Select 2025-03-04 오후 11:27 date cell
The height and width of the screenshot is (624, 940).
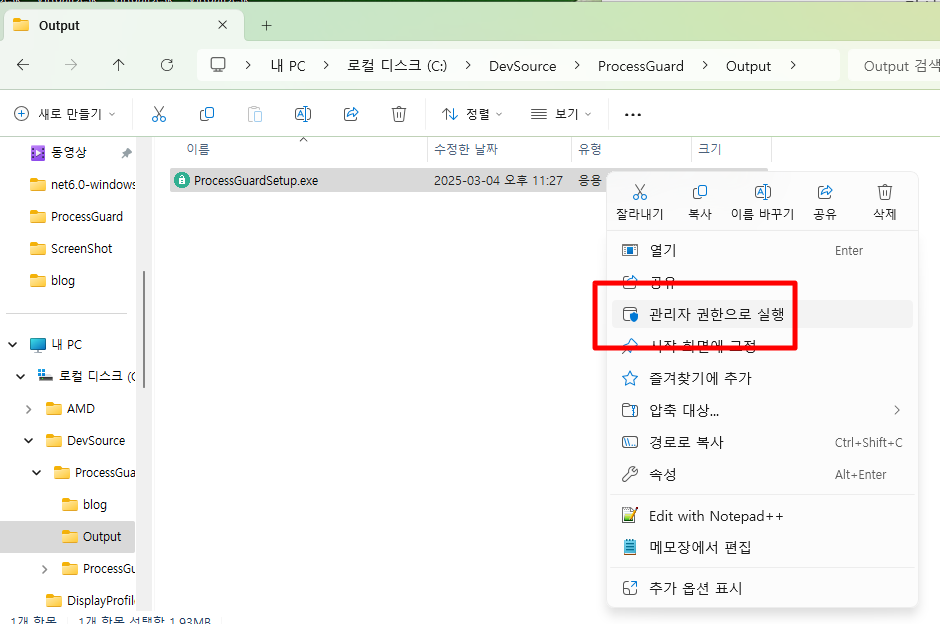pos(498,180)
